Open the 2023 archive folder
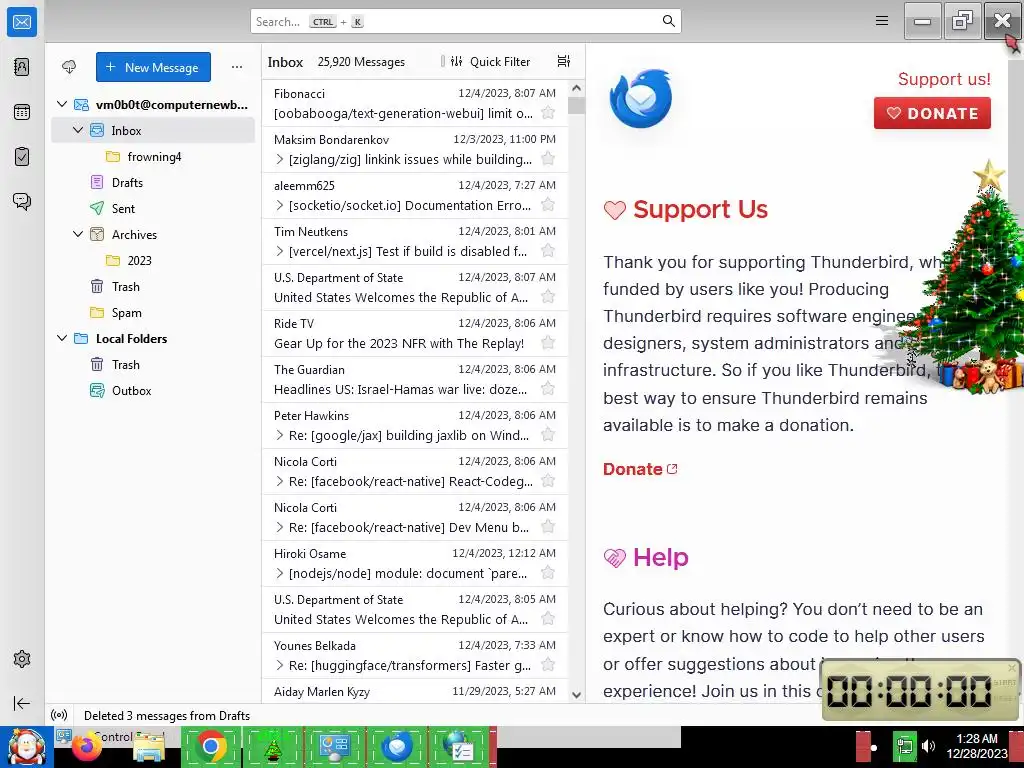Image resolution: width=1024 pixels, height=768 pixels. (153, 261)
